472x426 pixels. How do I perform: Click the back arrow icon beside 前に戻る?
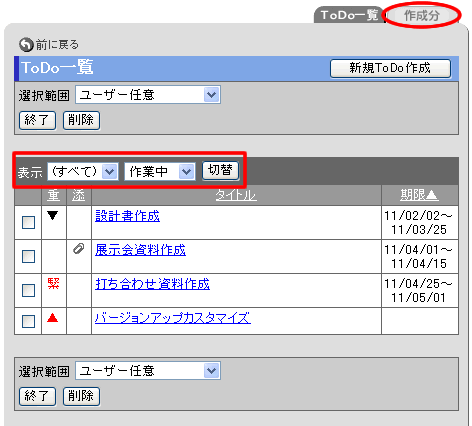point(26,45)
